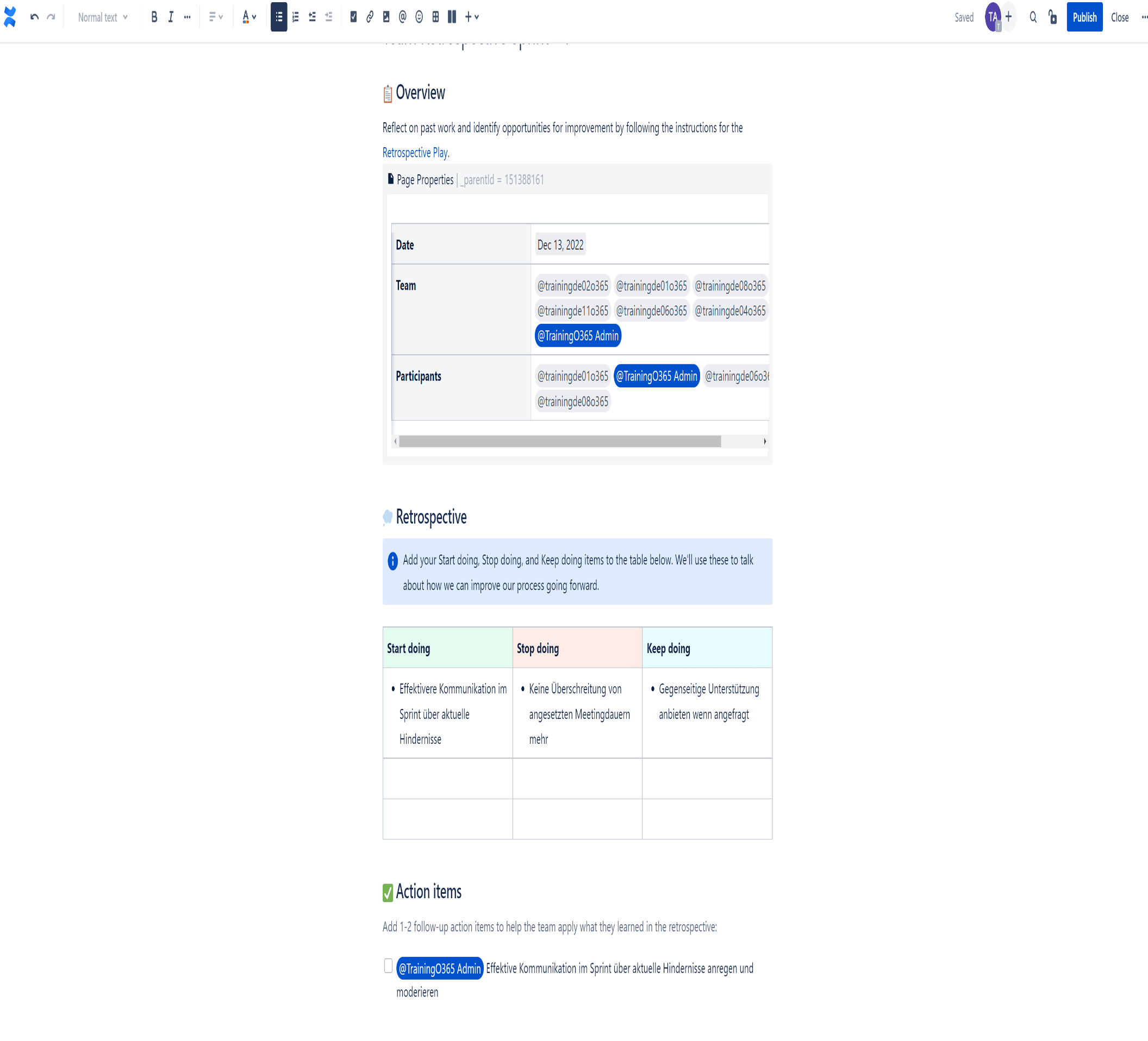Click the Close editor button
Viewport: 1148px width, 1041px height.
coord(1119,17)
